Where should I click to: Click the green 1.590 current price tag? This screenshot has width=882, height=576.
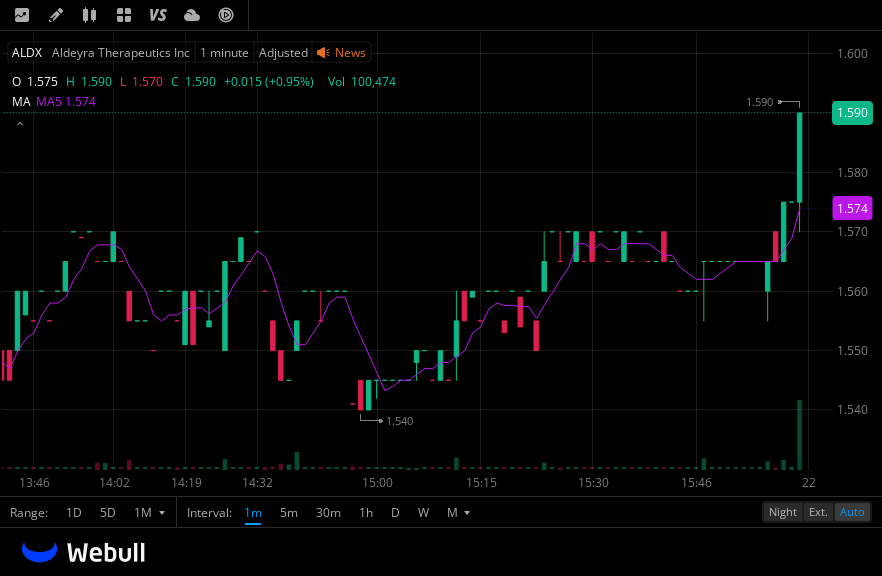[852, 112]
